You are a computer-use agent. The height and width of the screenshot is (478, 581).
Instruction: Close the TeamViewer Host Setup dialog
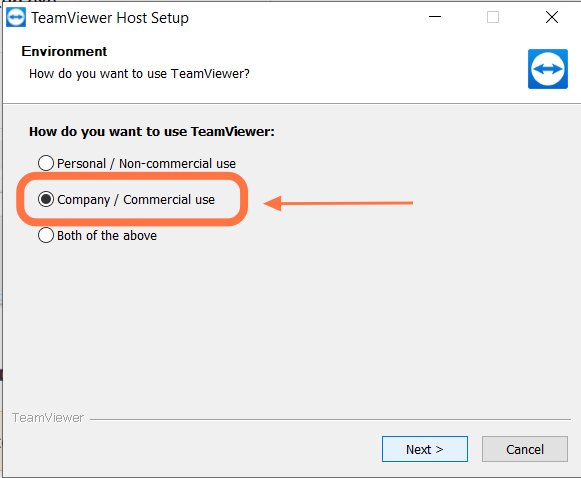tap(552, 17)
